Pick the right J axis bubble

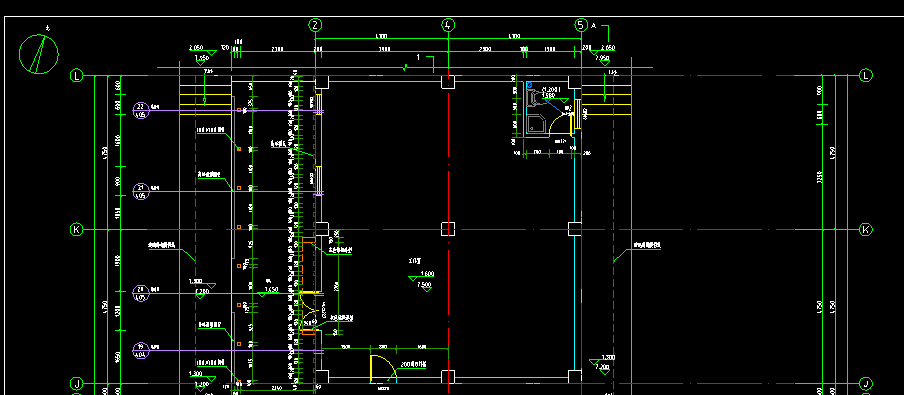coord(866,383)
